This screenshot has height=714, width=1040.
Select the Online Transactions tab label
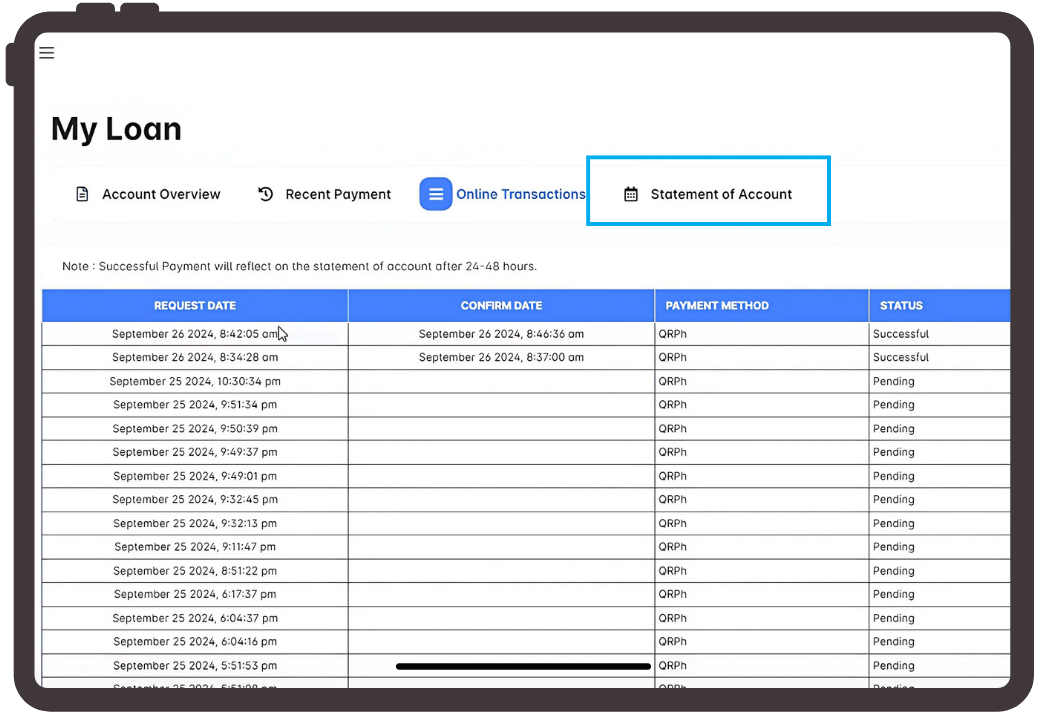pyautogui.click(x=520, y=194)
